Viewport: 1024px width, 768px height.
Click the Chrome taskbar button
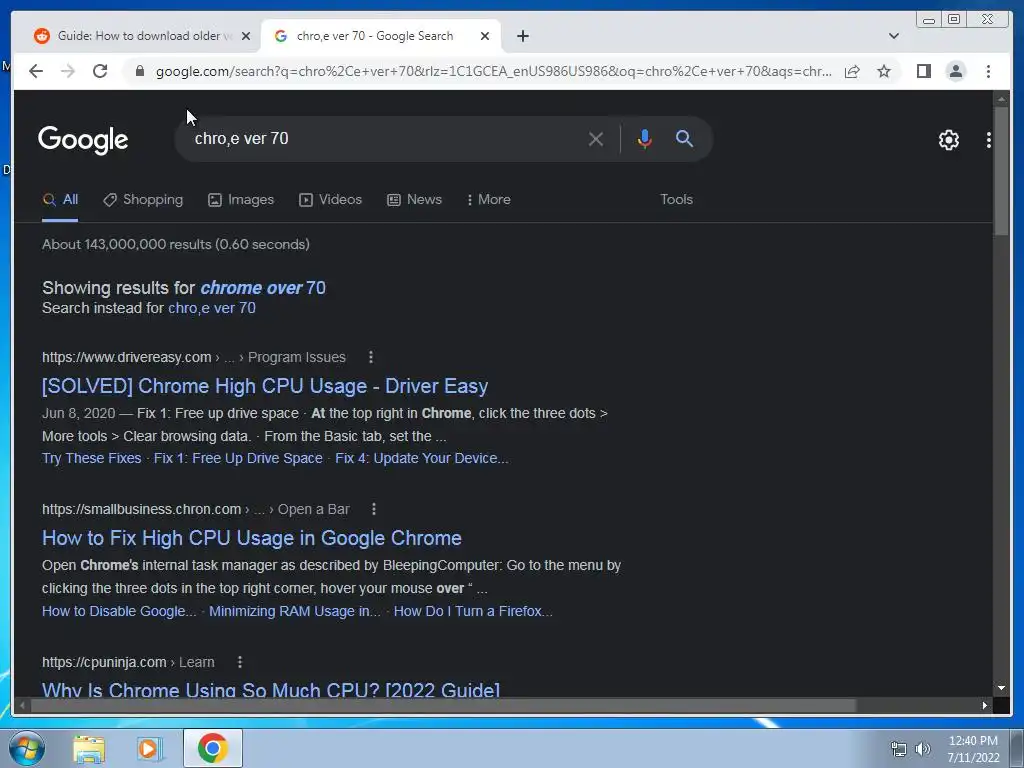click(x=212, y=748)
